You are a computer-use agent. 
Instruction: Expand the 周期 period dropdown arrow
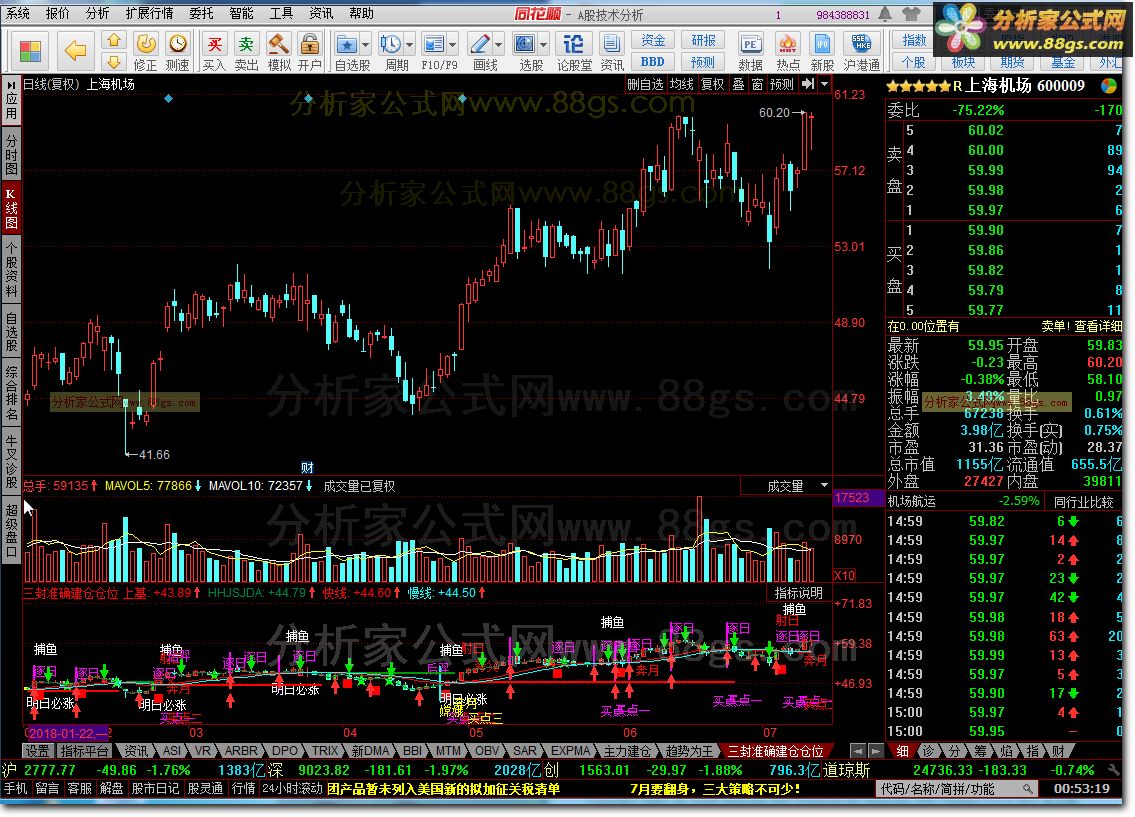coord(410,45)
